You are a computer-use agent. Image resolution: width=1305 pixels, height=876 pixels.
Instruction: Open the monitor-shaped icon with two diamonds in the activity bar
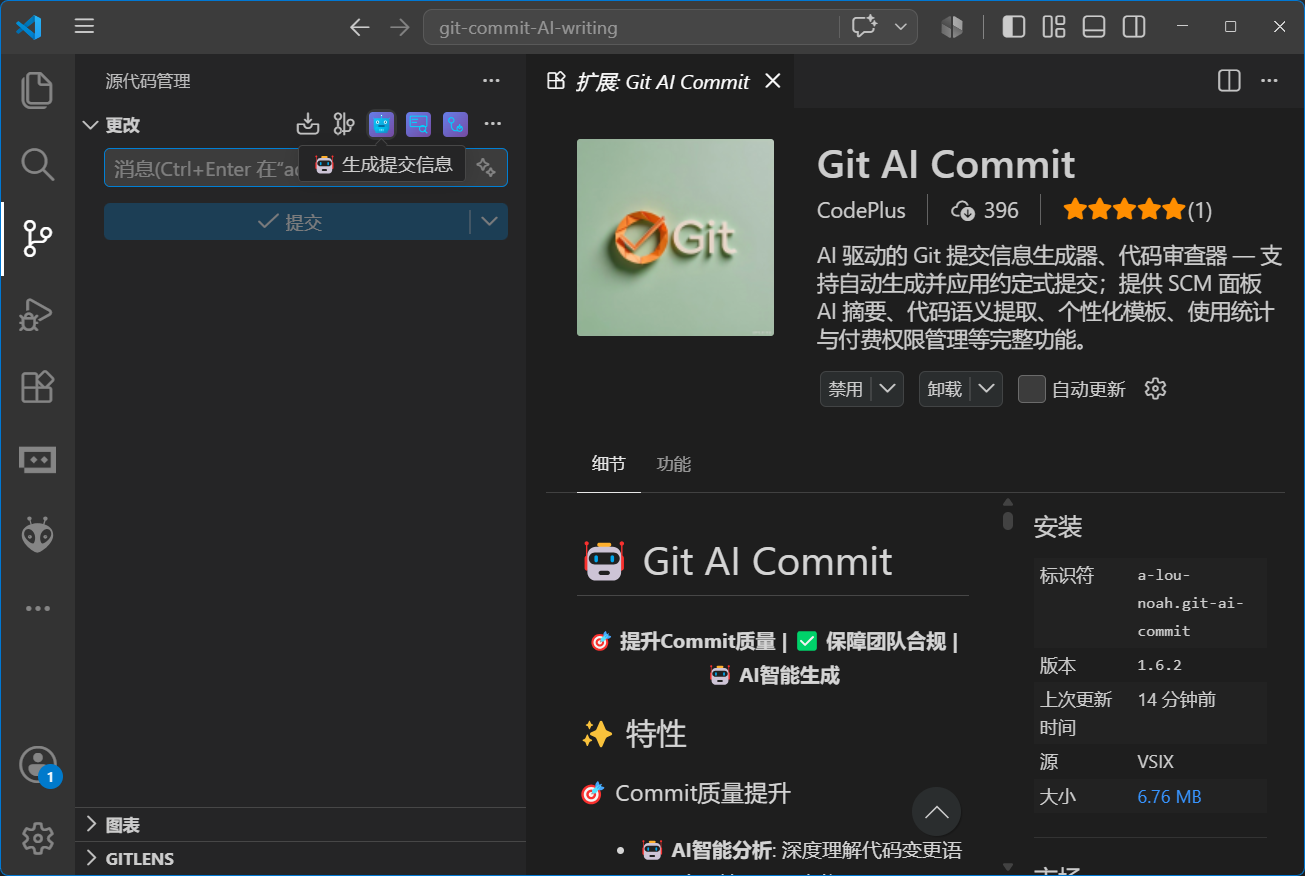(37, 460)
